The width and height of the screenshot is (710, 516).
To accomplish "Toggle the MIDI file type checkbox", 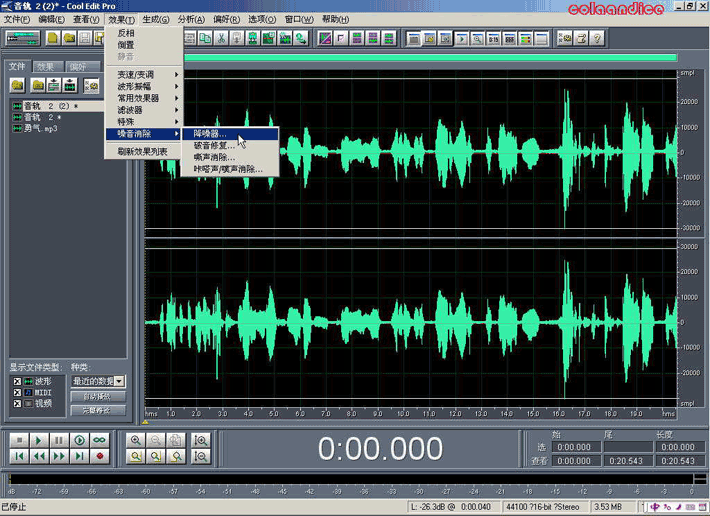I will coord(17,393).
